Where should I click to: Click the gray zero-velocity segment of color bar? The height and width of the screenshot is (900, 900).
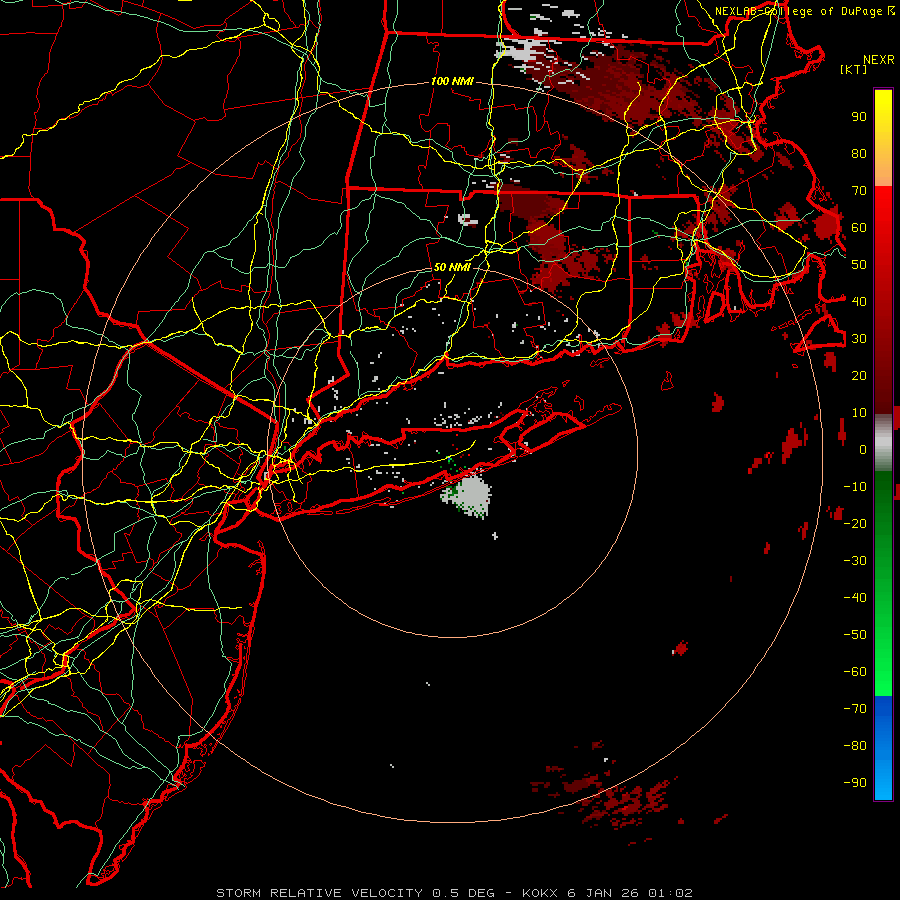[883, 442]
